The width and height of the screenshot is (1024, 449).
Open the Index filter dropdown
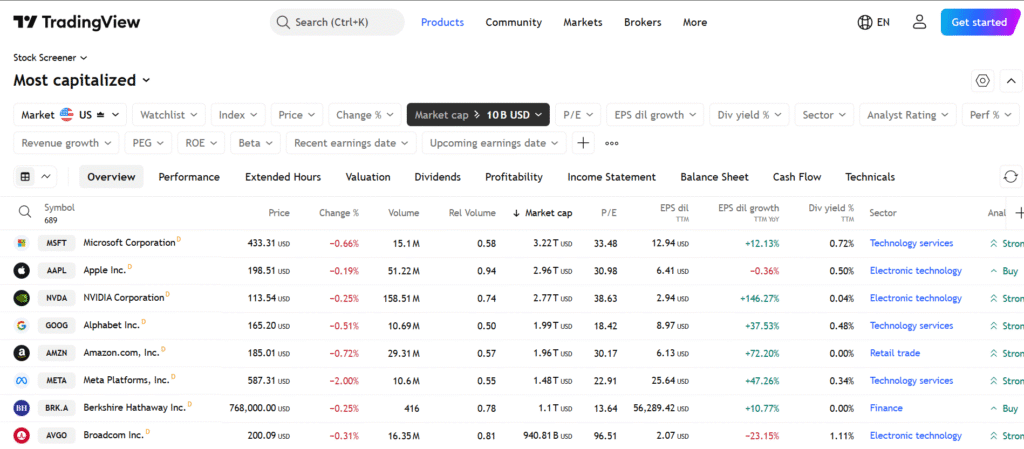(238, 115)
